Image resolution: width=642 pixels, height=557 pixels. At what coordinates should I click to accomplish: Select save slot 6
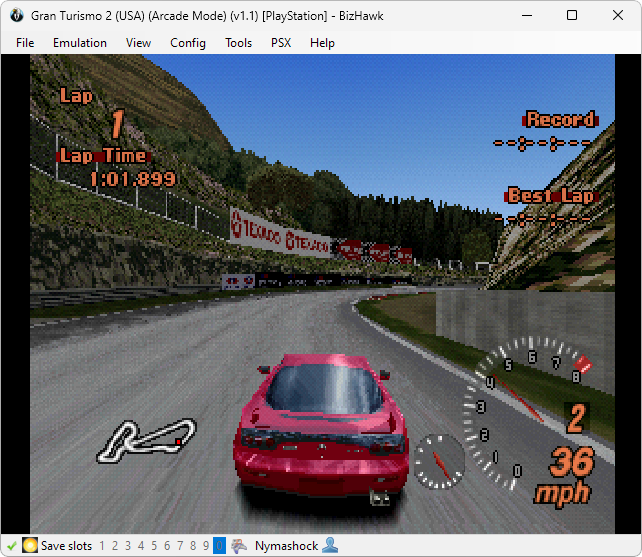click(x=167, y=546)
